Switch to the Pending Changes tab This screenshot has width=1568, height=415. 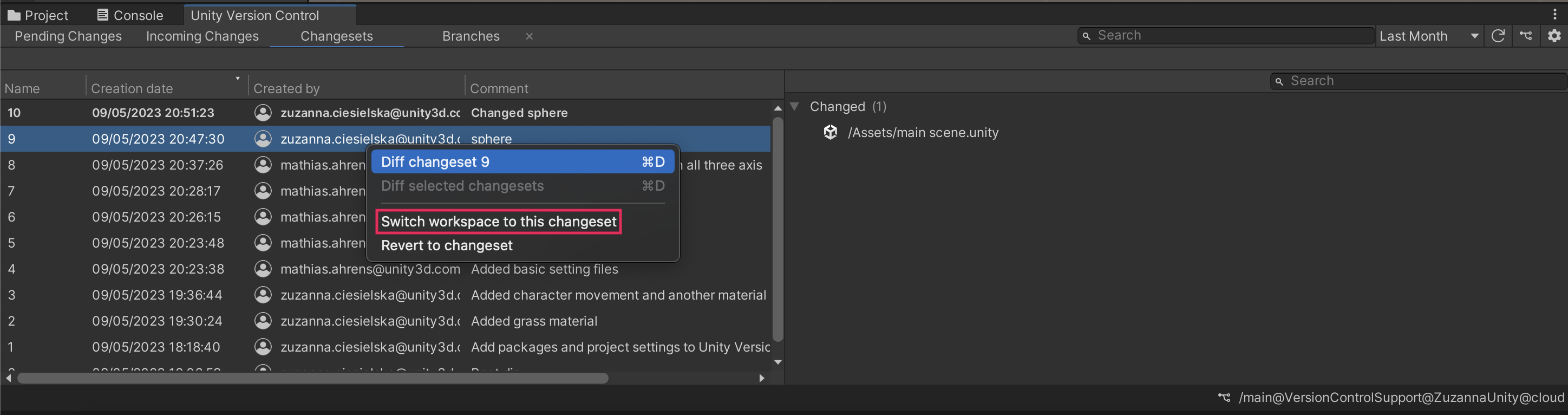point(68,36)
